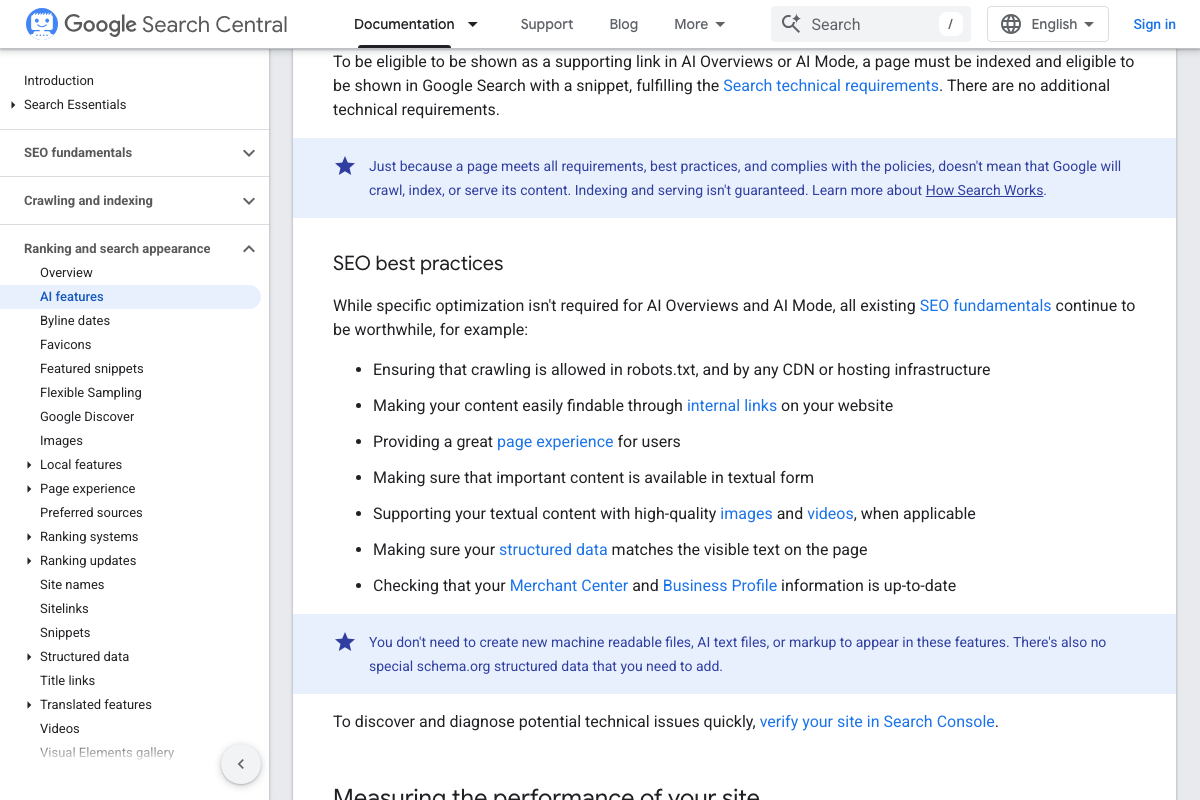Open Featured snippets in the sidebar

(92, 369)
